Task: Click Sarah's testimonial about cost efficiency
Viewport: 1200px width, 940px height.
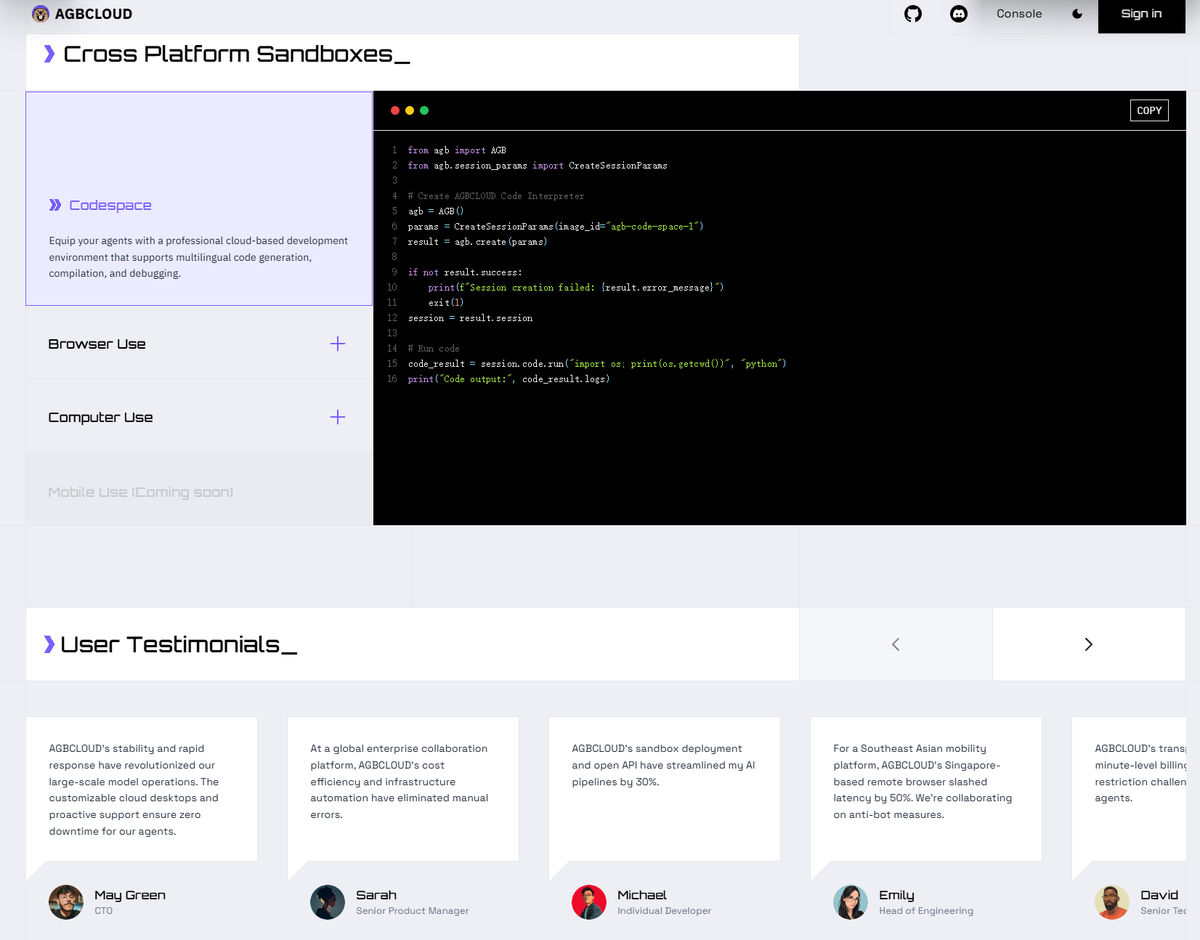Action: pos(400,781)
